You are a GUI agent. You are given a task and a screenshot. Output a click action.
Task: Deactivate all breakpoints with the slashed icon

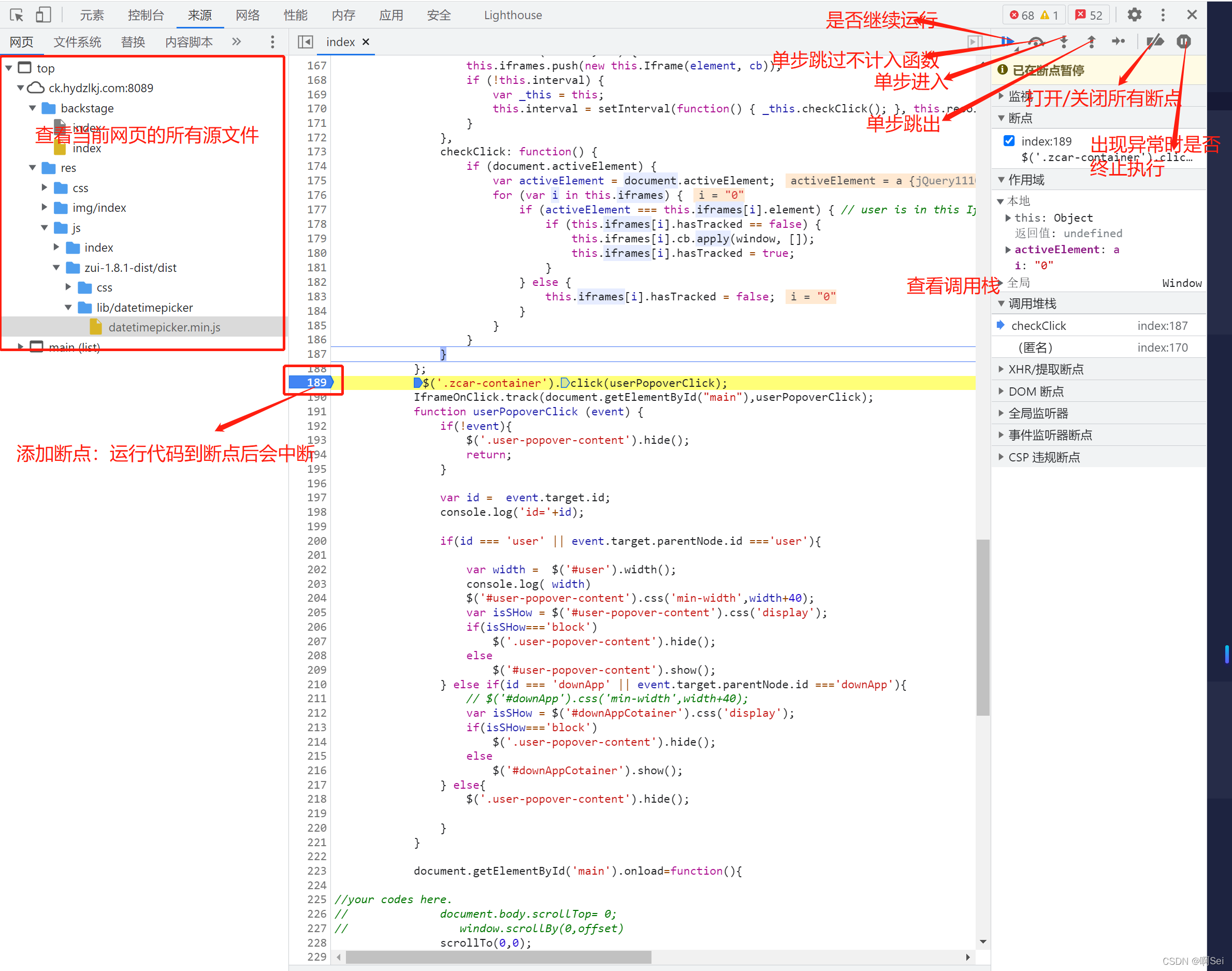point(1155,41)
